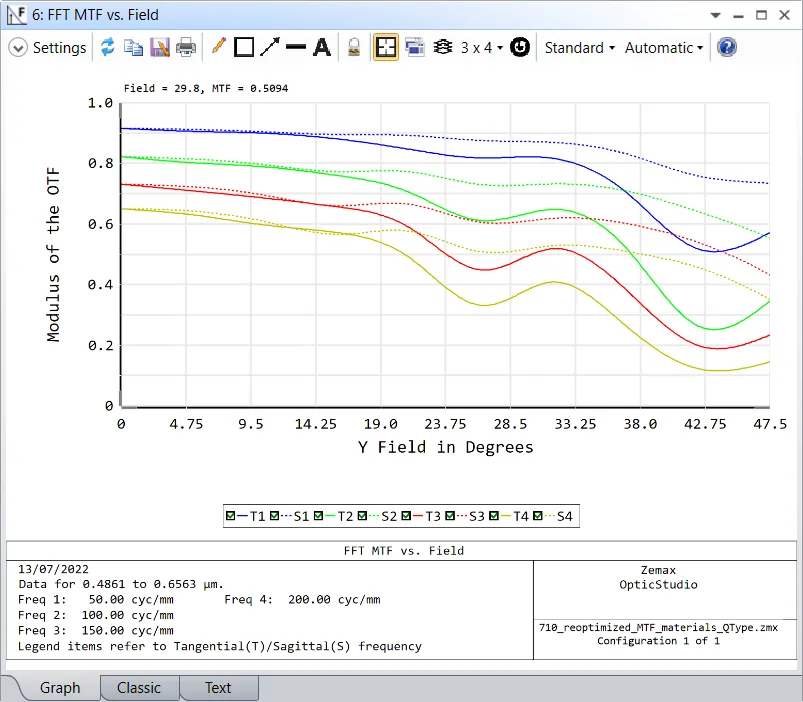Click the print icon in the toolbar
The height and width of the screenshot is (702, 803).
pyautogui.click(x=186, y=47)
